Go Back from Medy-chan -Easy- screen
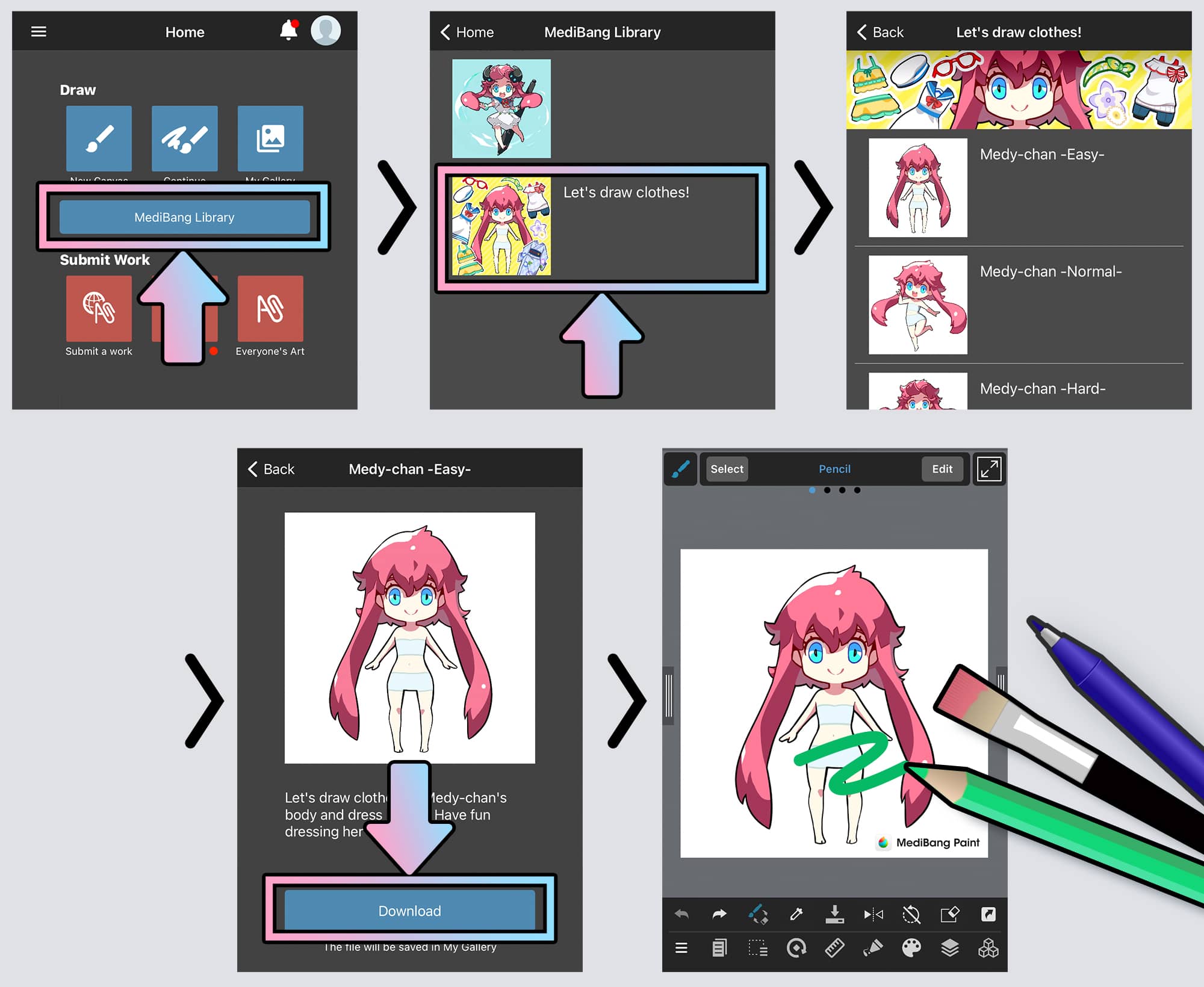This screenshot has height=987, width=1204. pos(271,469)
